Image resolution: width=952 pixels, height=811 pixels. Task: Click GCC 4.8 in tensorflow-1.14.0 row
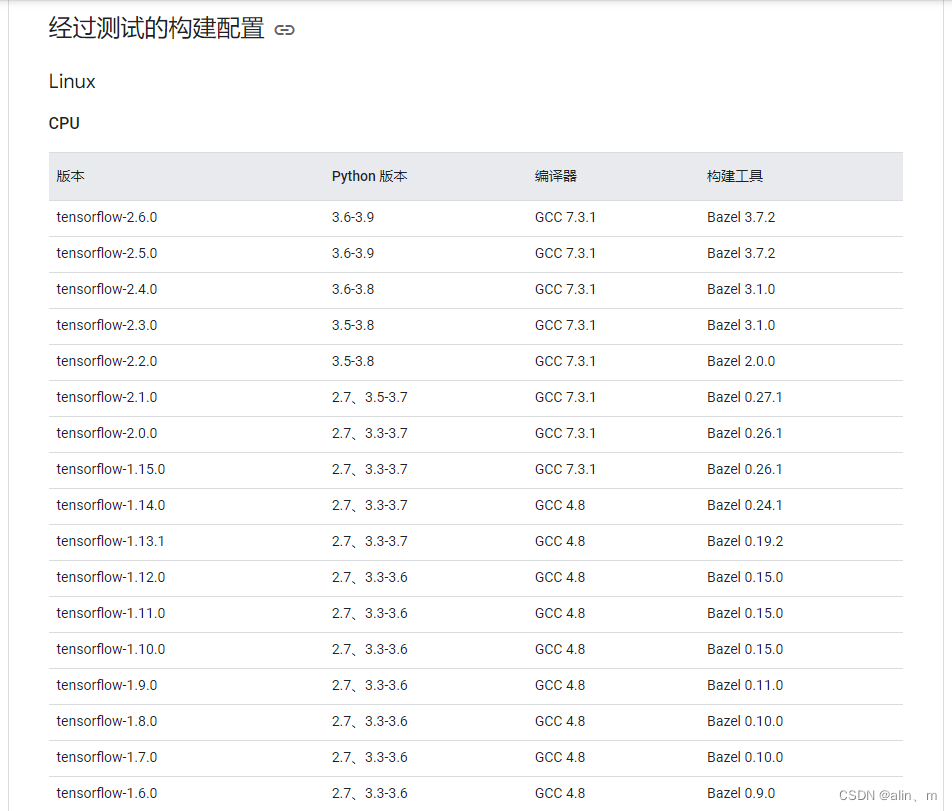click(560, 505)
